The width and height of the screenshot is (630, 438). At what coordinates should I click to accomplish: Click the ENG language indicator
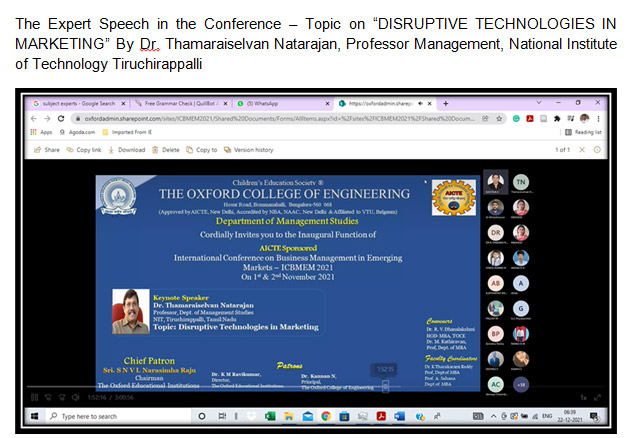click(547, 416)
